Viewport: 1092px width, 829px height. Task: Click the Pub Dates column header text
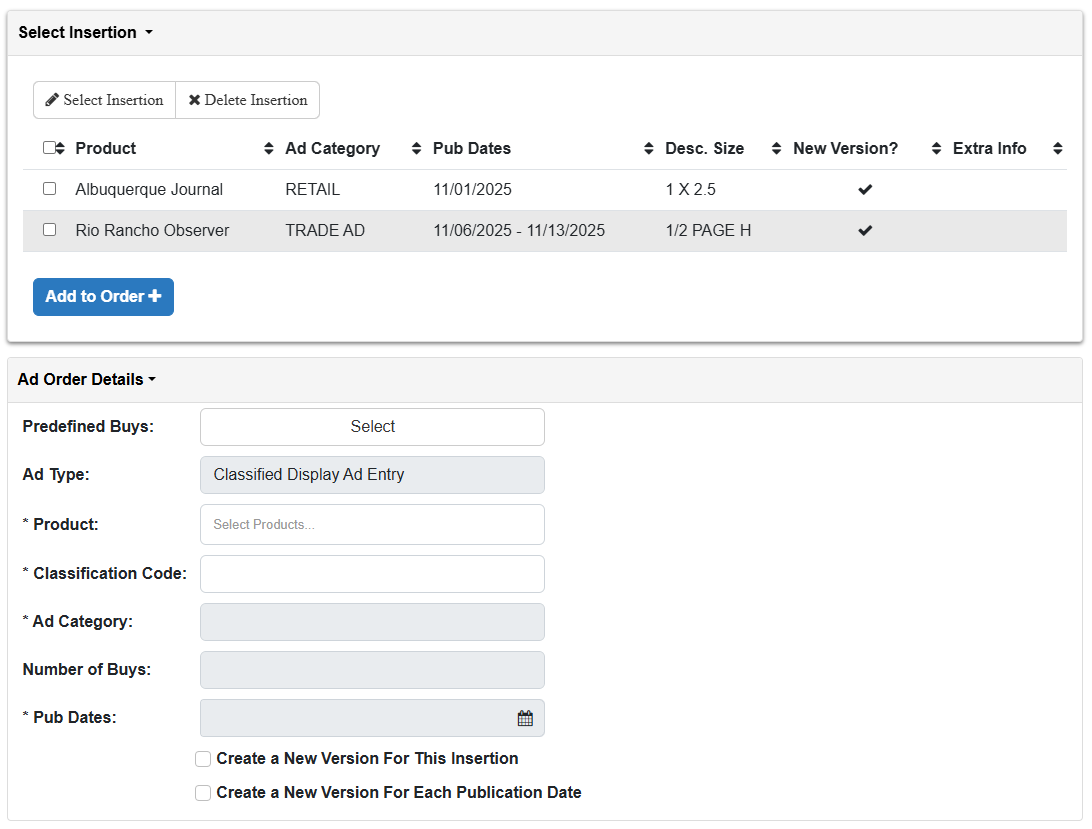click(472, 148)
